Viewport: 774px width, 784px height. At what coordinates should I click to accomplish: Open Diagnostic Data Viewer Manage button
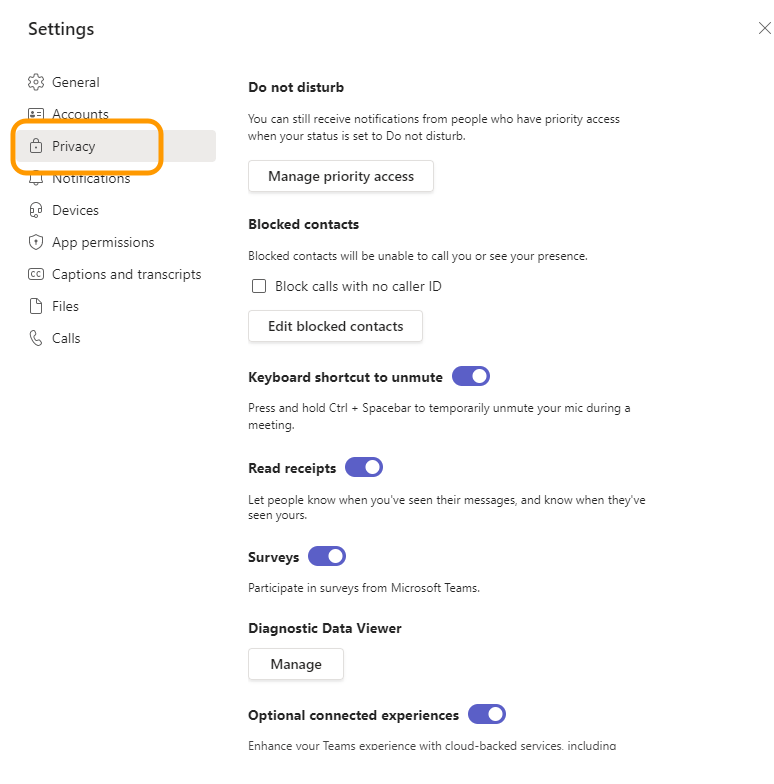[x=296, y=664]
